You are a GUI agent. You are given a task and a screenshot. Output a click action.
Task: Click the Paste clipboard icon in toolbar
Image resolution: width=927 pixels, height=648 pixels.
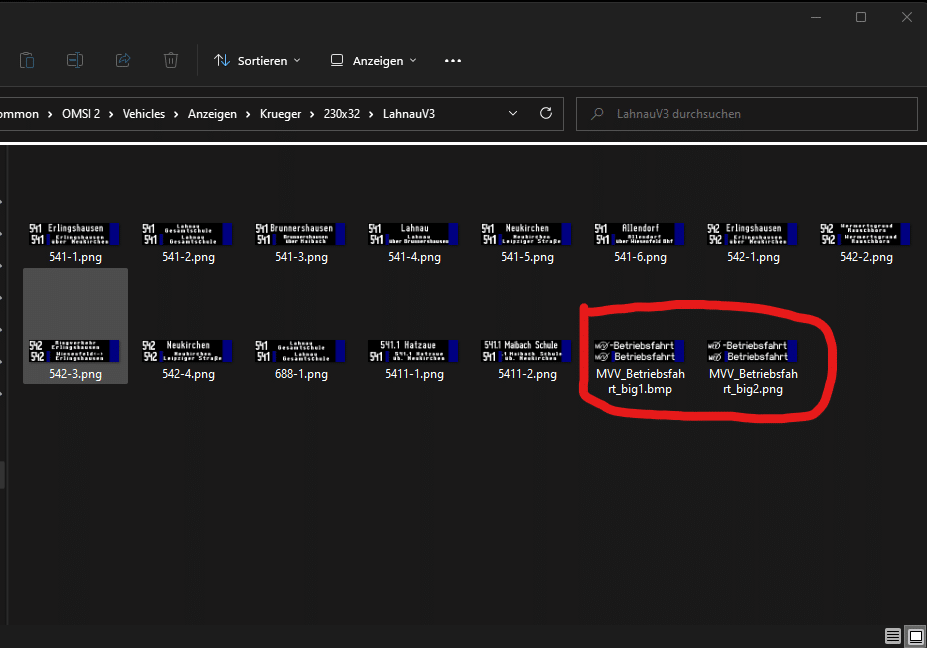coord(27,61)
